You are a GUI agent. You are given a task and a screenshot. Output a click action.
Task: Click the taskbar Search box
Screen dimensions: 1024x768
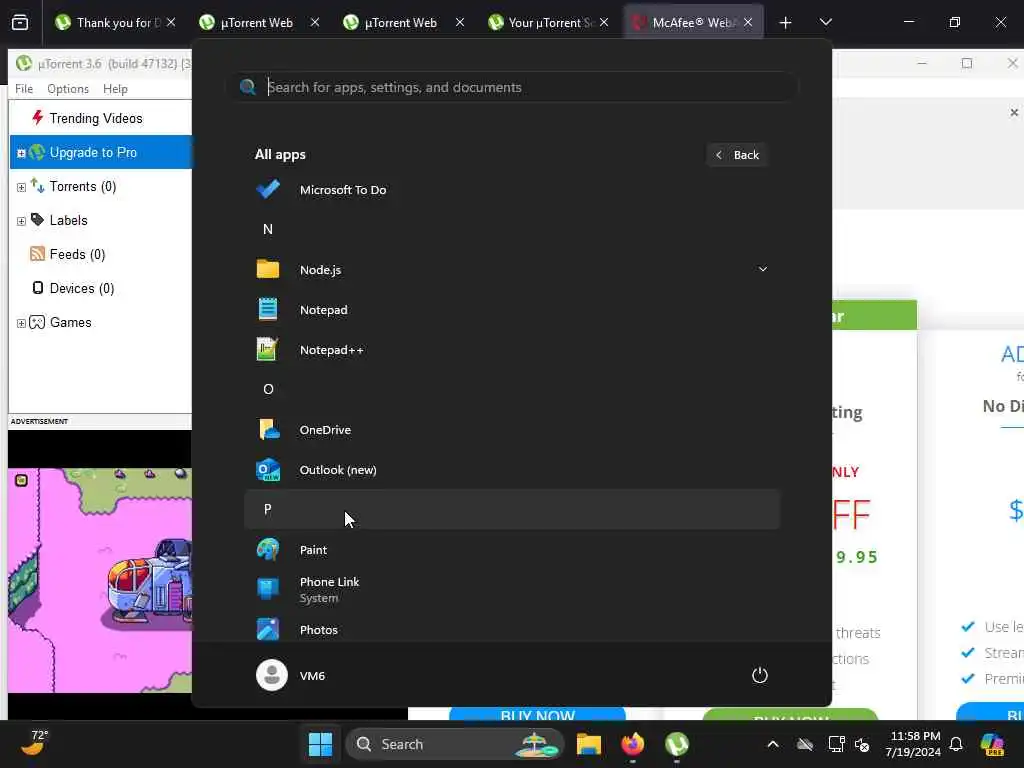(455, 744)
